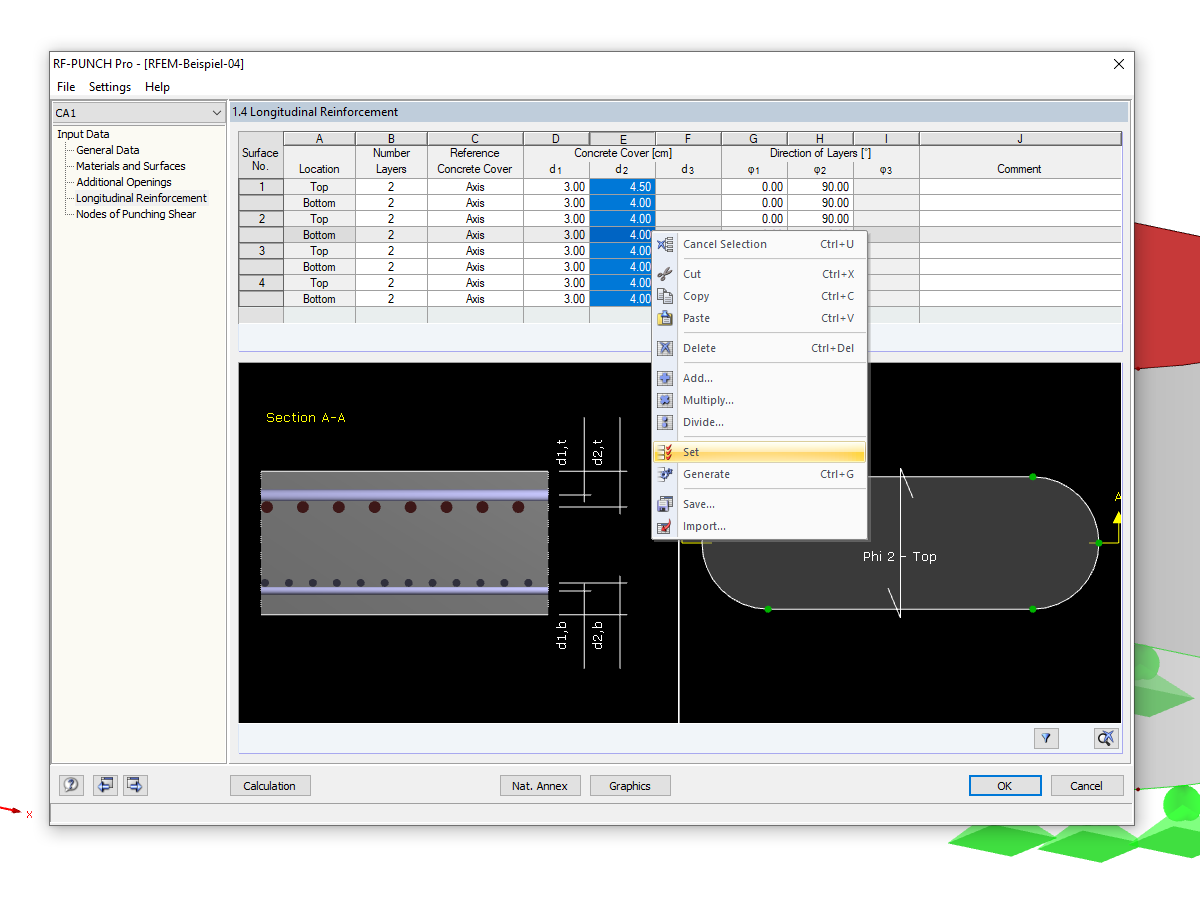Close the RF-PUNCH Pro dialog
Screen dimensions: 1200x900
pyautogui.click(x=1118, y=64)
